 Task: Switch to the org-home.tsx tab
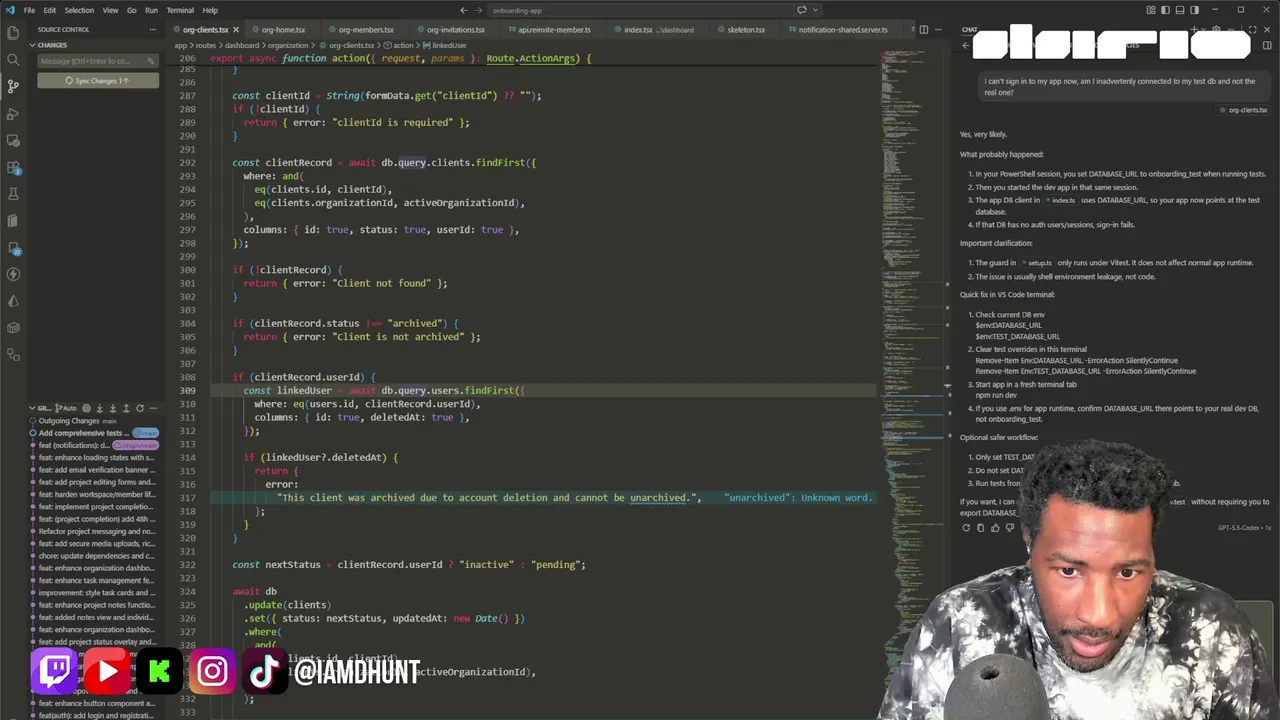(x=284, y=30)
